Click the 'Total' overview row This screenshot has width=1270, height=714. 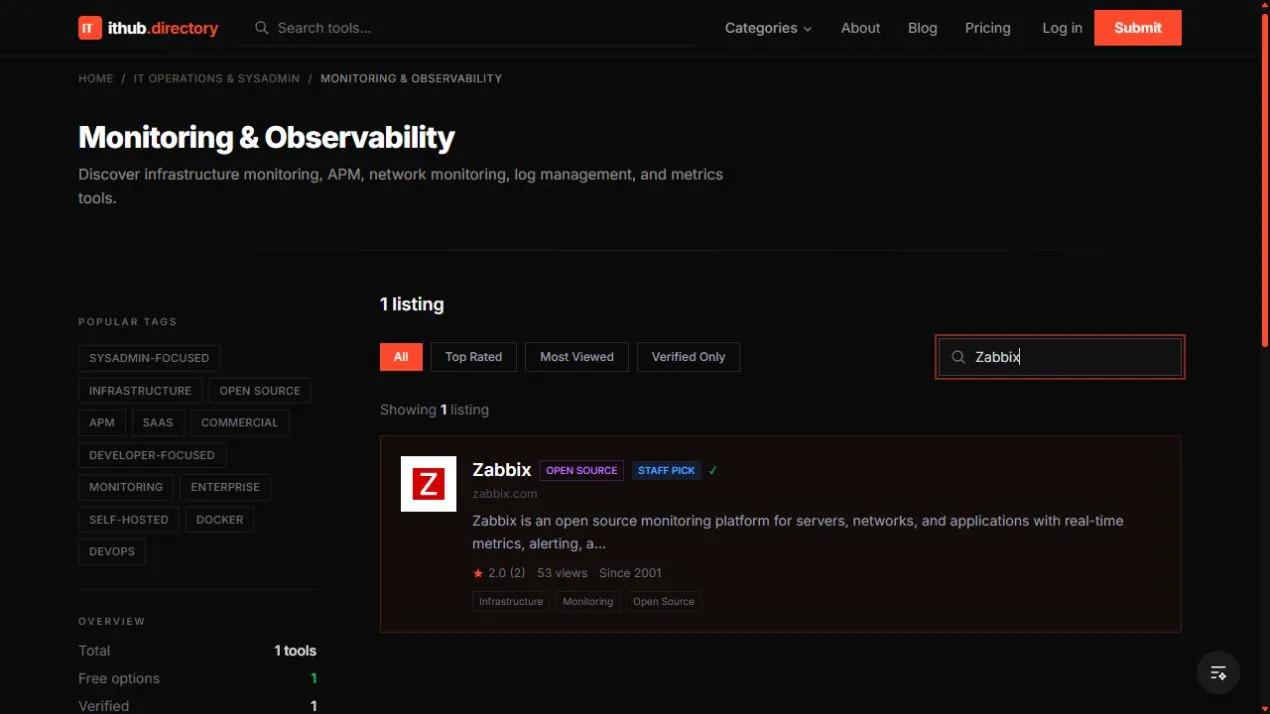(197, 650)
